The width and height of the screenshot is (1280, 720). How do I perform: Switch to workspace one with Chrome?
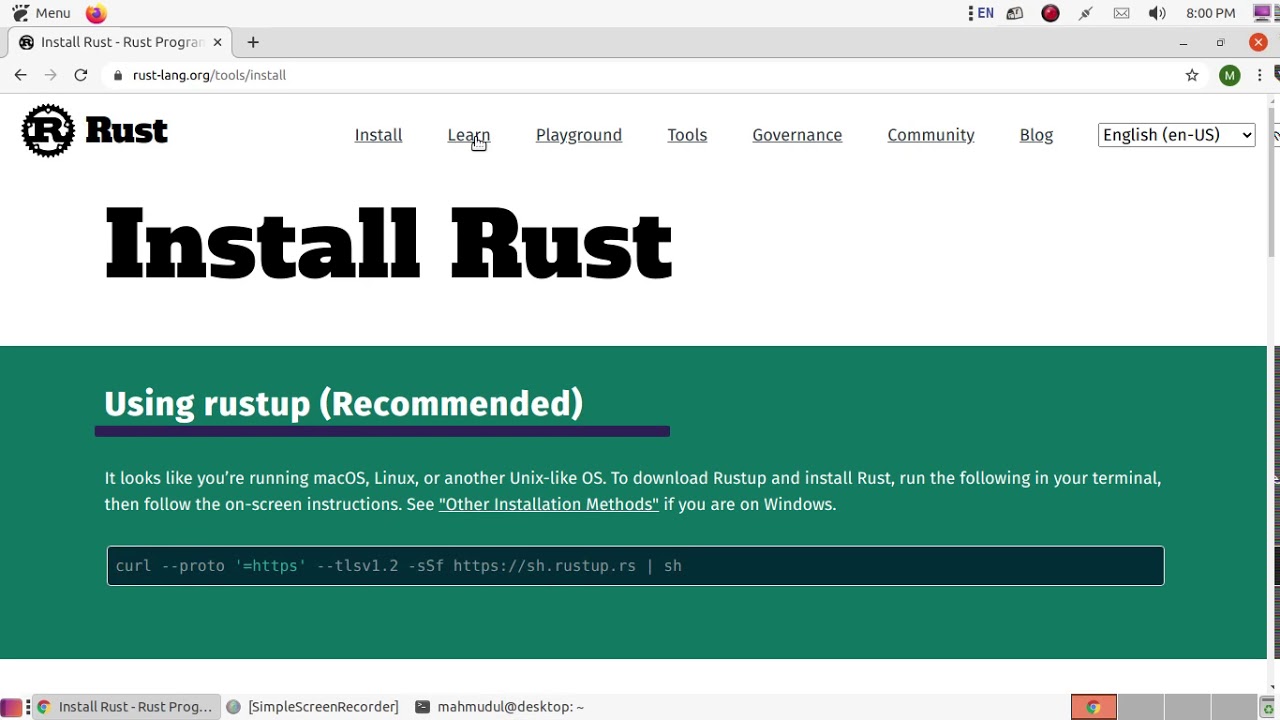point(1093,707)
